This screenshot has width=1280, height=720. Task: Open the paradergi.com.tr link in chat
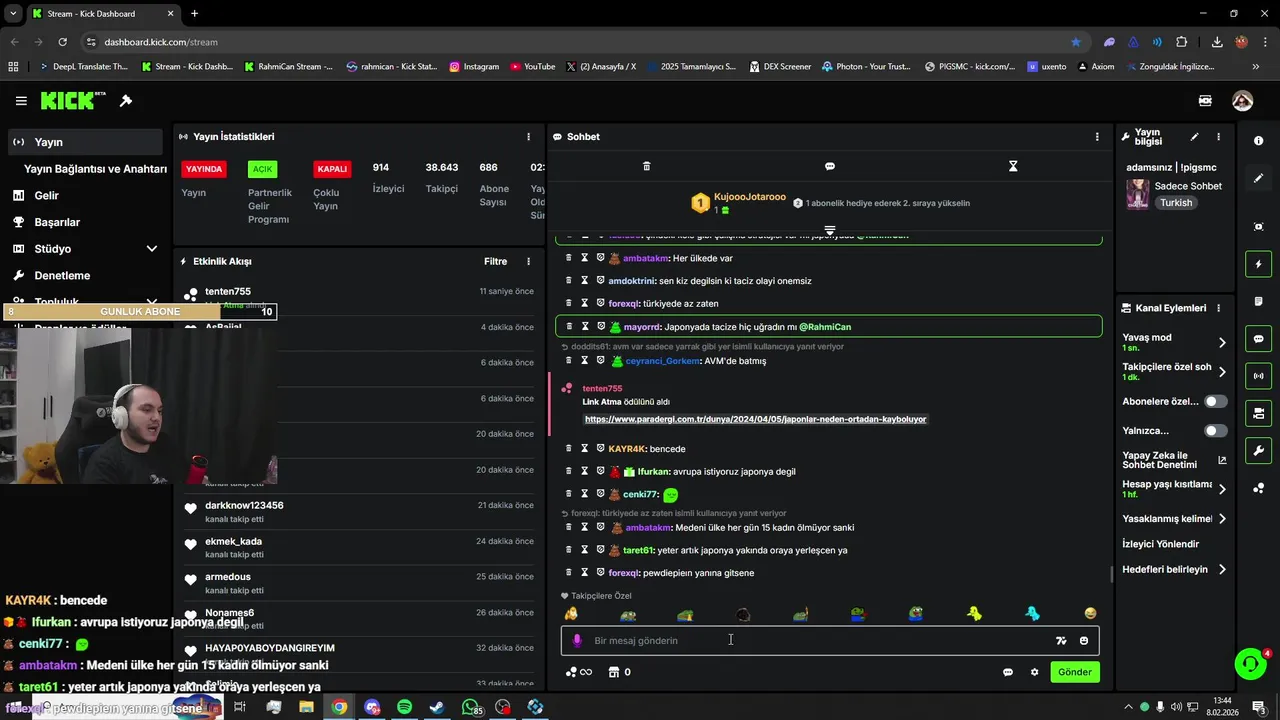coord(755,420)
